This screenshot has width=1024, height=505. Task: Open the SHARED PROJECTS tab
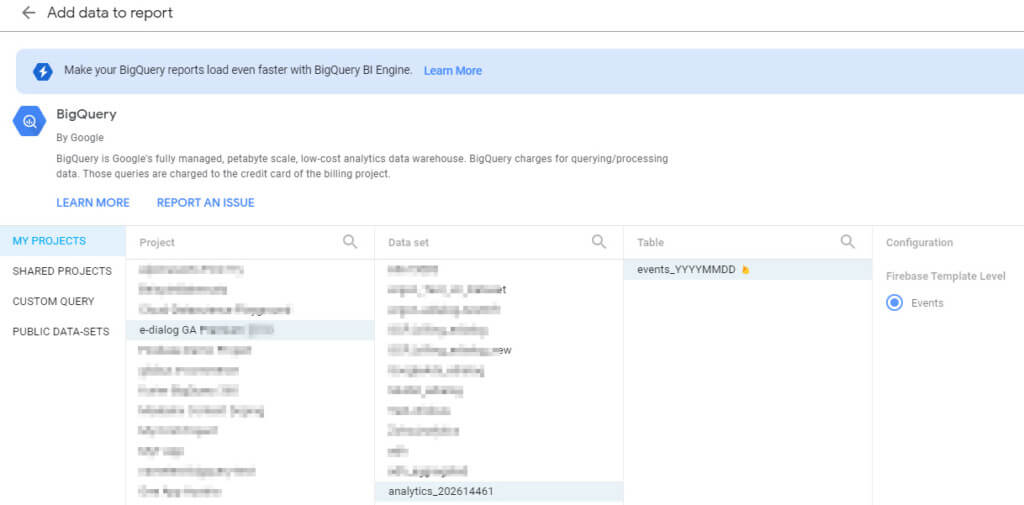click(x=62, y=271)
